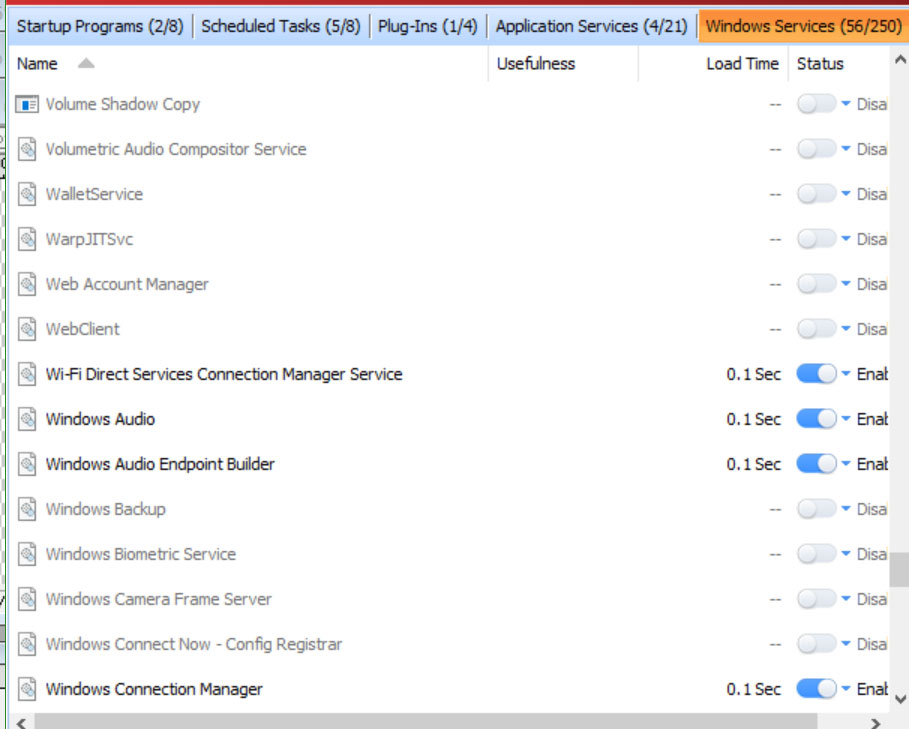Click the vertical scrollbar thumb
909x729 pixels.
(x=900, y=570)
